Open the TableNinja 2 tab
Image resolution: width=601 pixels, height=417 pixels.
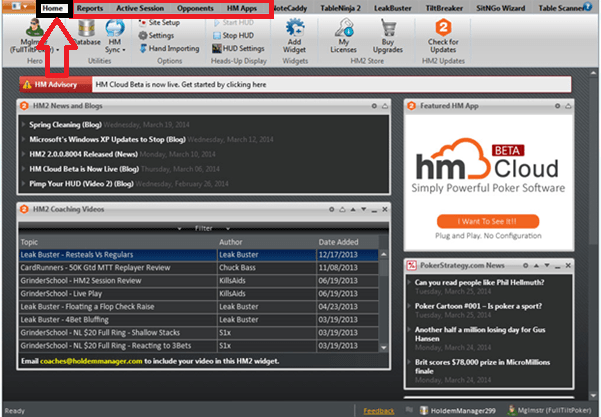[x=340, y=8]
